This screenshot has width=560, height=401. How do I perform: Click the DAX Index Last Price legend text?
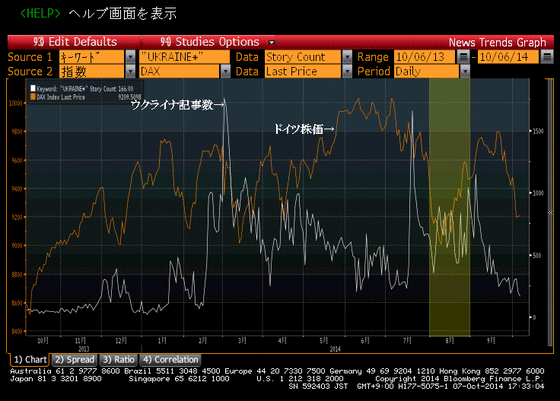61,97
